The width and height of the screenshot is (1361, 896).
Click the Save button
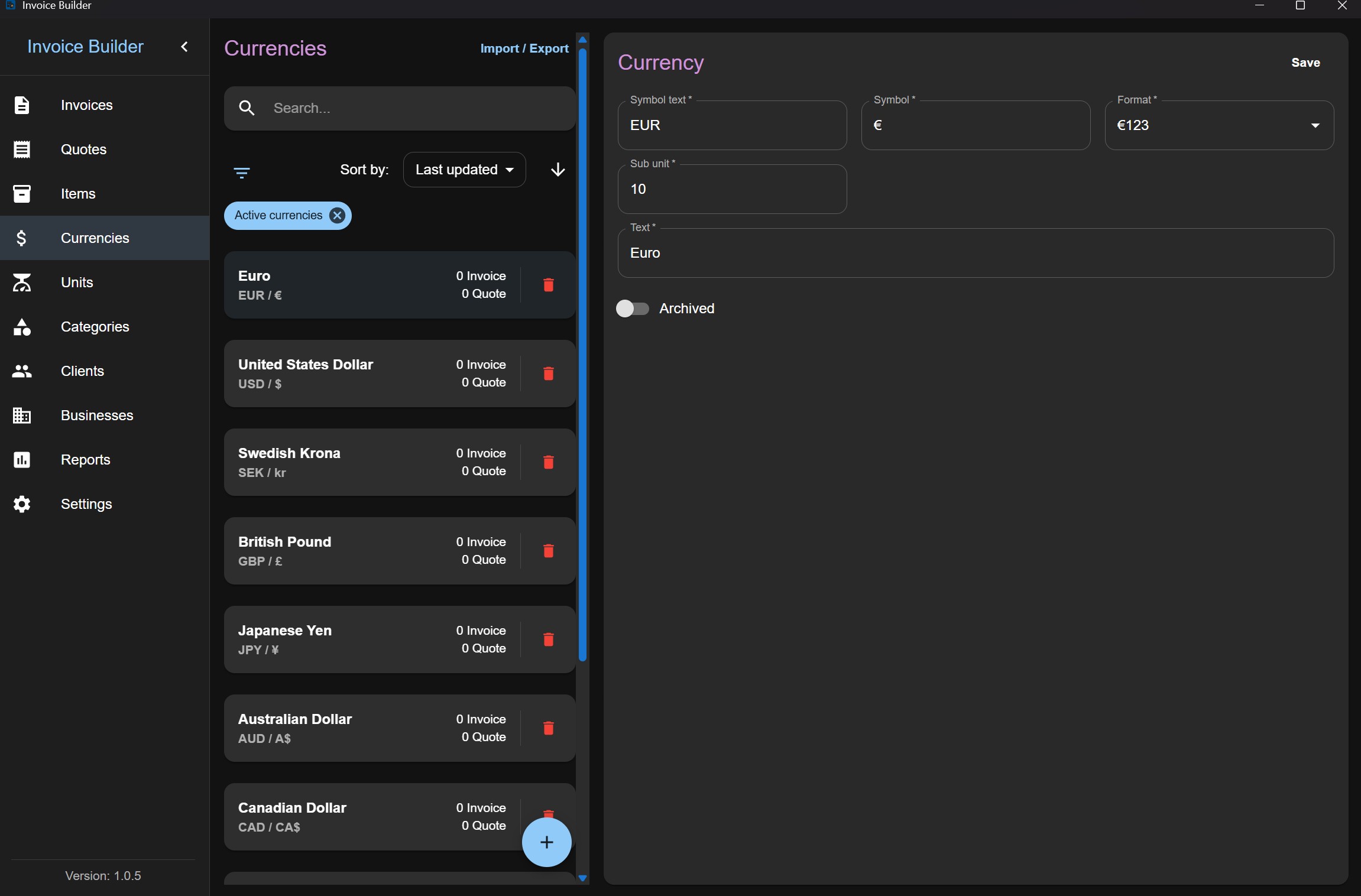tap(1305, 63)
